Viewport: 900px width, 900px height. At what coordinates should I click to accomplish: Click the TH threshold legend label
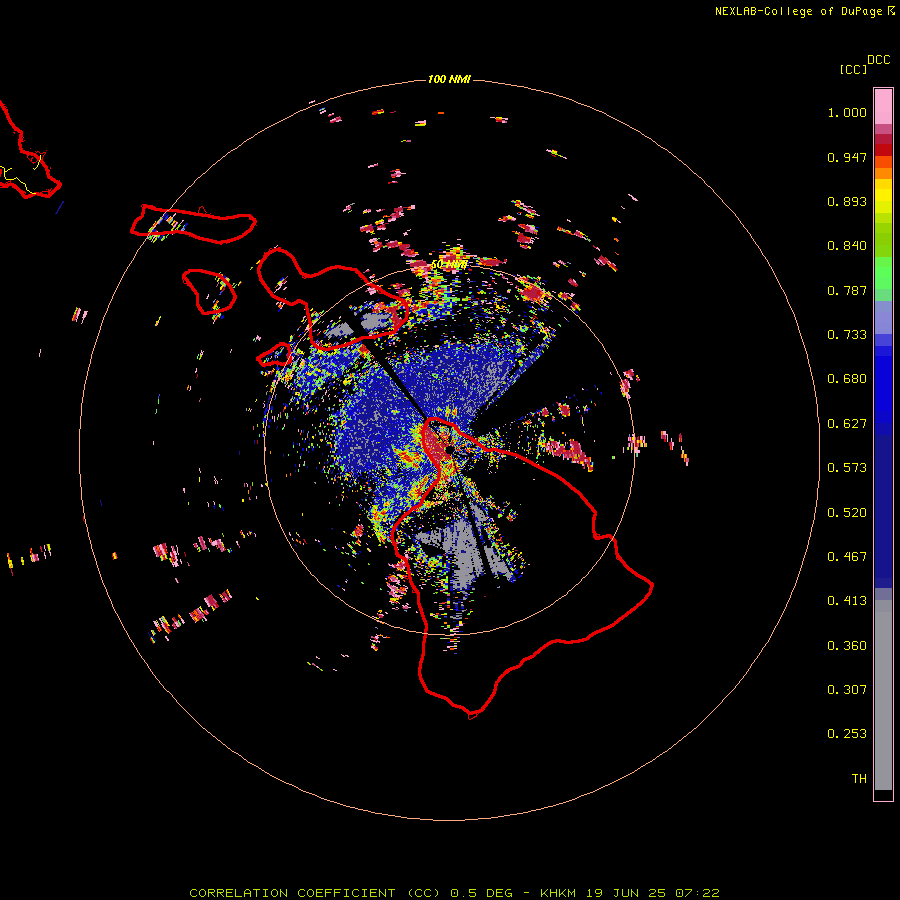tap(859, 779)
